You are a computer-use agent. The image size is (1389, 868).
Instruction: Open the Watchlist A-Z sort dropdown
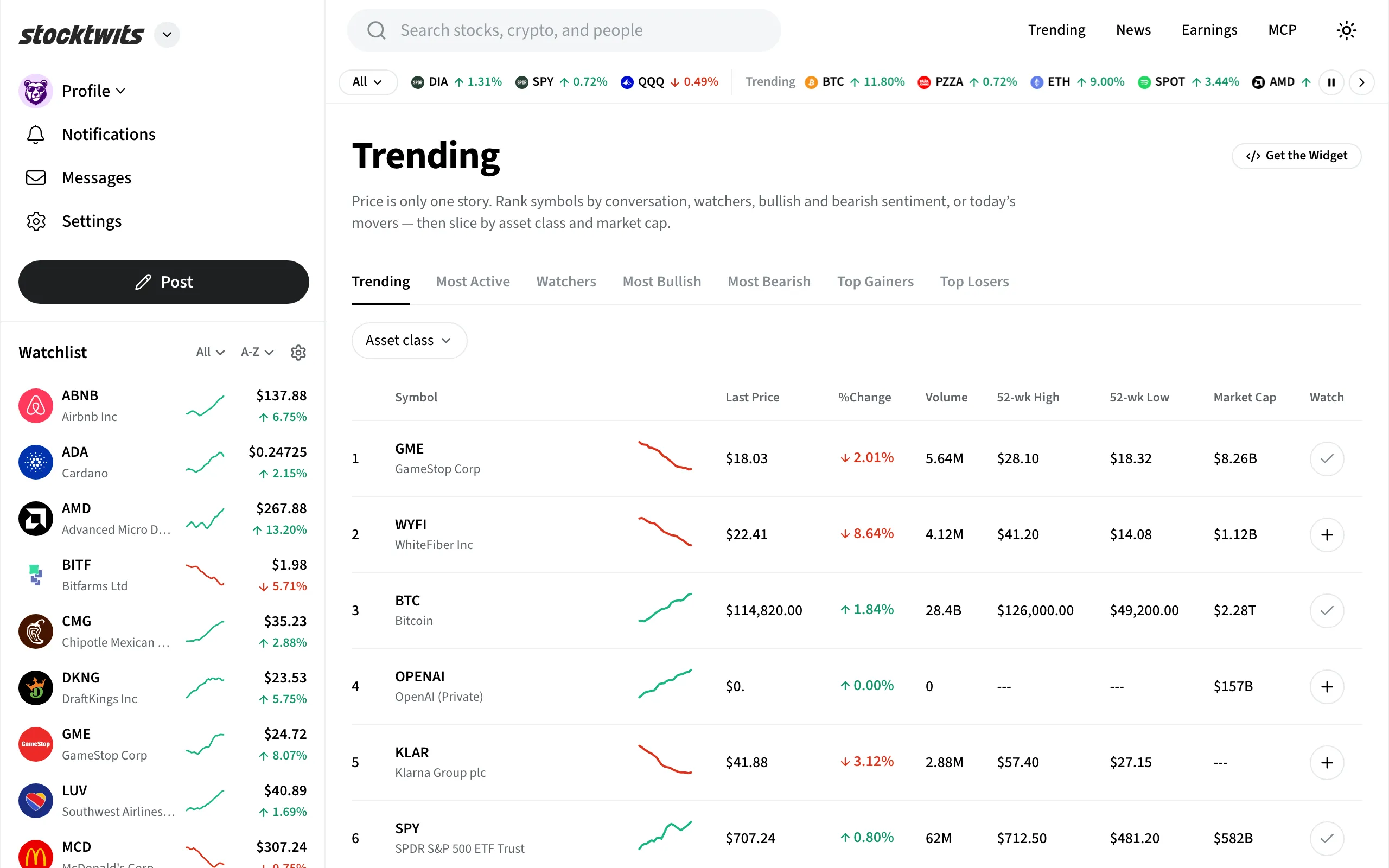[x=257, y=352]
